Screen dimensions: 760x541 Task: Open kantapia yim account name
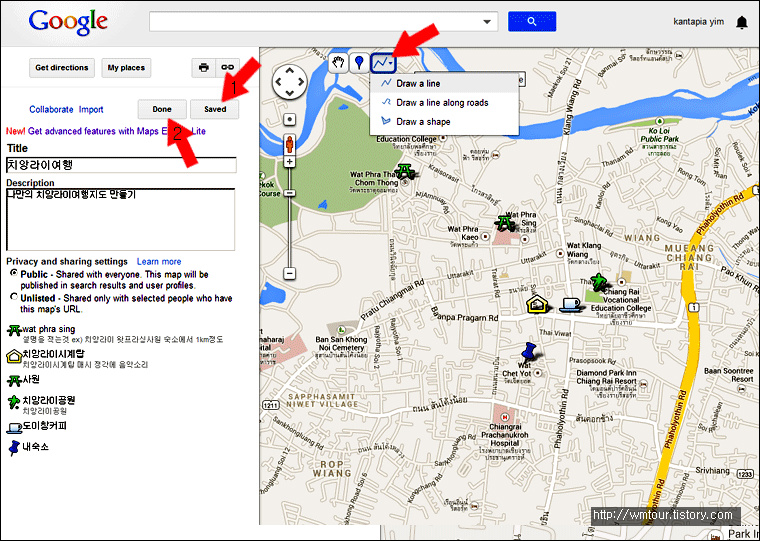pyautogui.click(x=698, y=22)
